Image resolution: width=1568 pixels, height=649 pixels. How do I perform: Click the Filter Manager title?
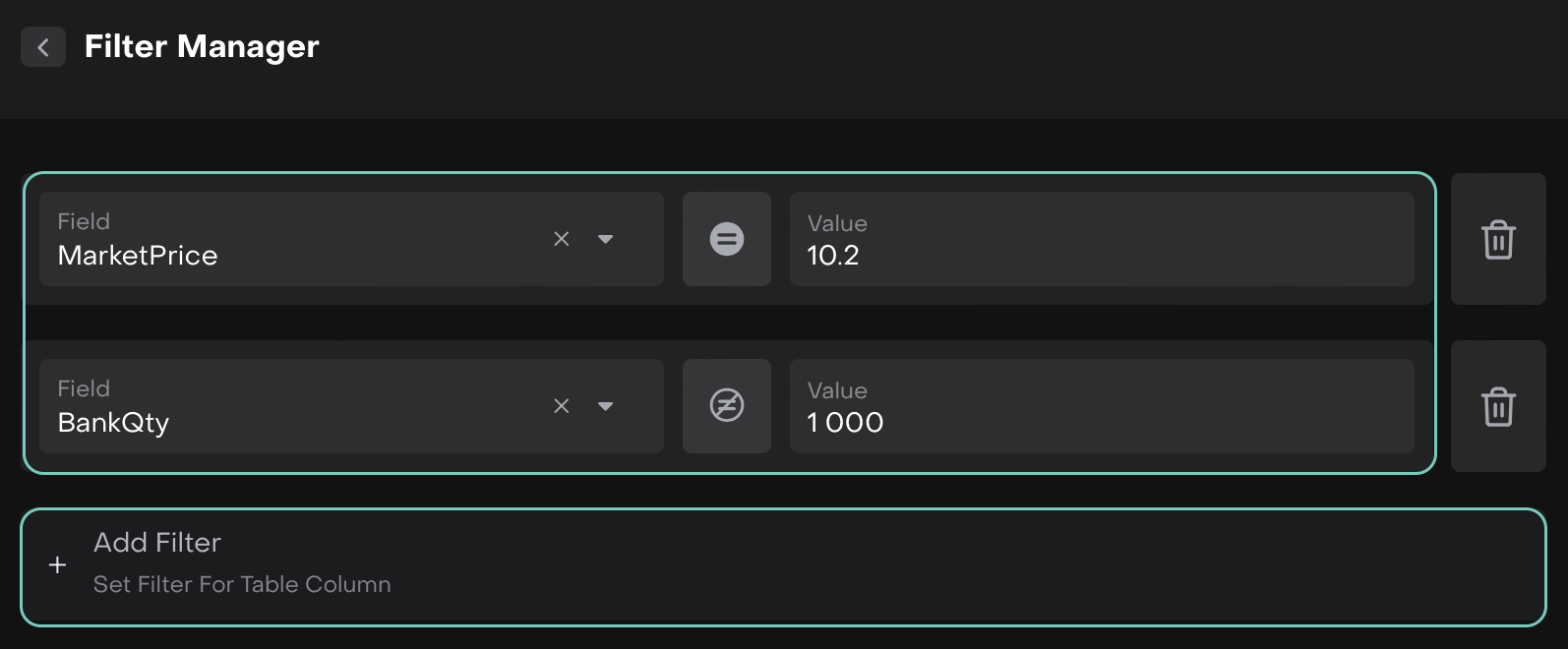point(202,47)
